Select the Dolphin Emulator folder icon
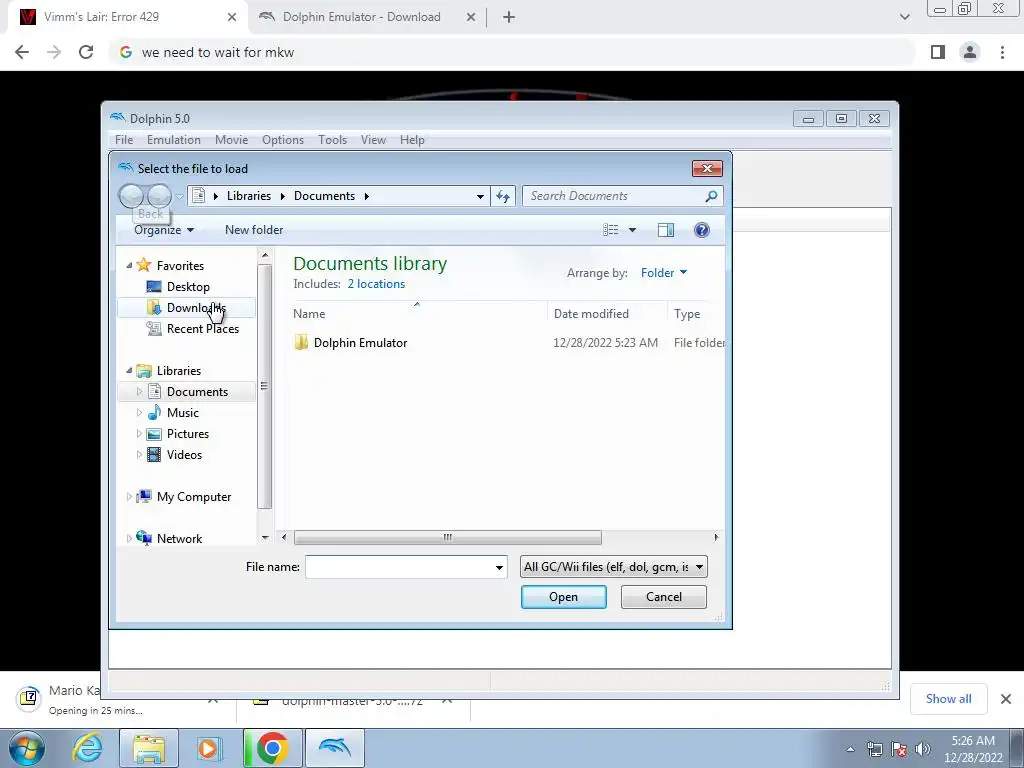The image size is (1024, 768). (x=301, y=342)
